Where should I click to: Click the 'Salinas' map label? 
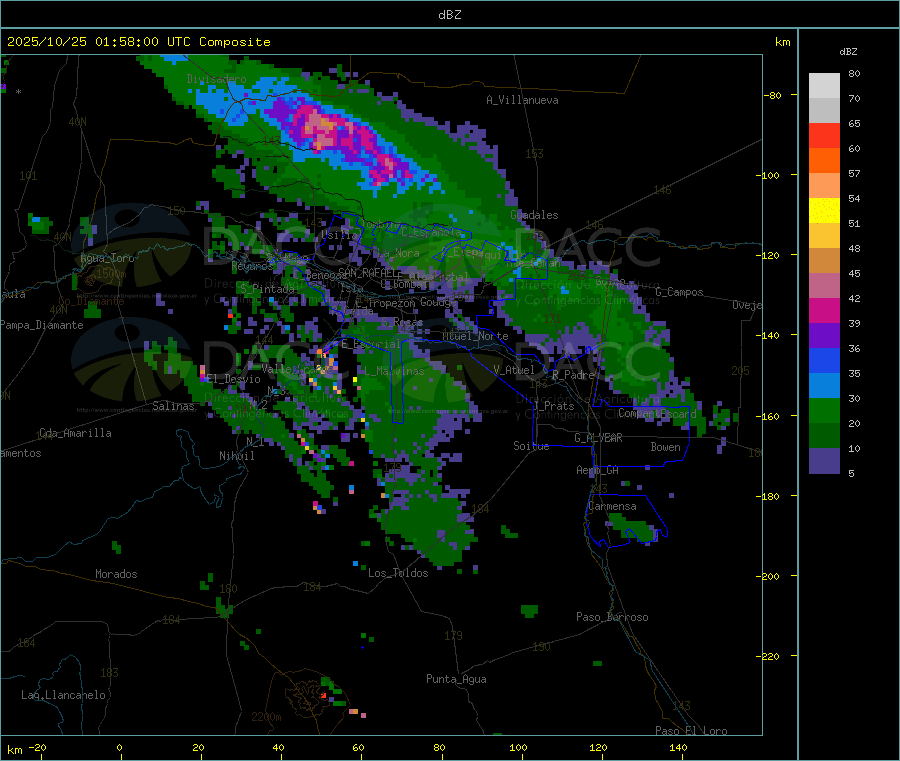point(173,406)
